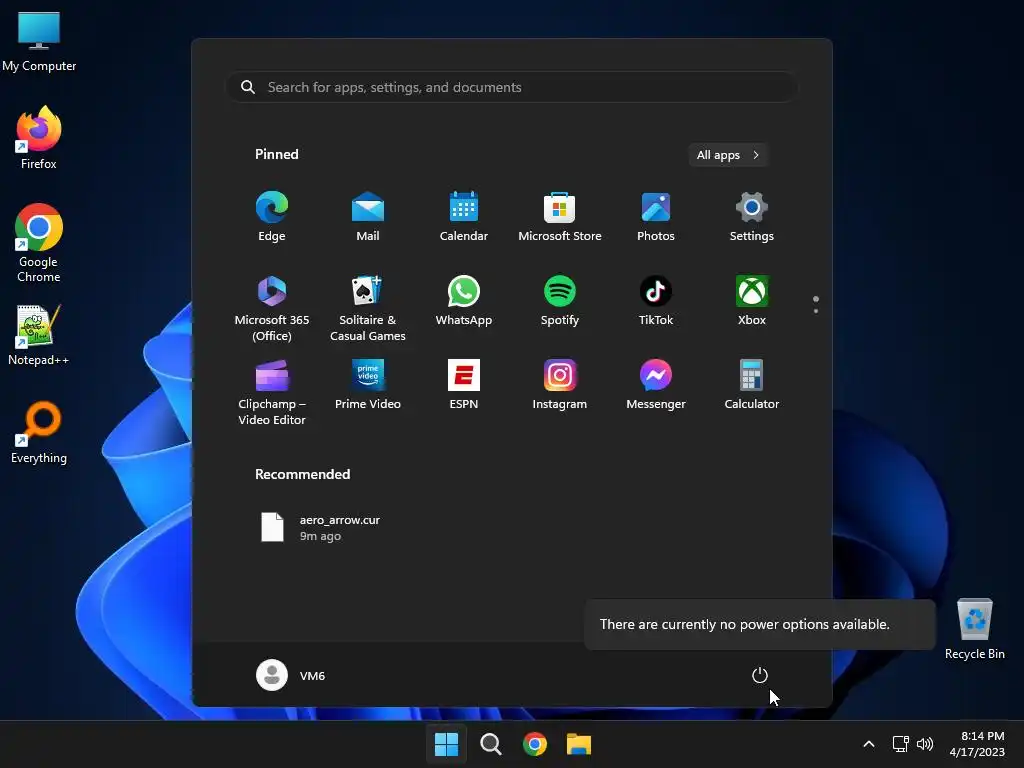This screenshot has height=768, width=1024.
Task: Open the Calendar app
Action: click(x=464, y=217)
